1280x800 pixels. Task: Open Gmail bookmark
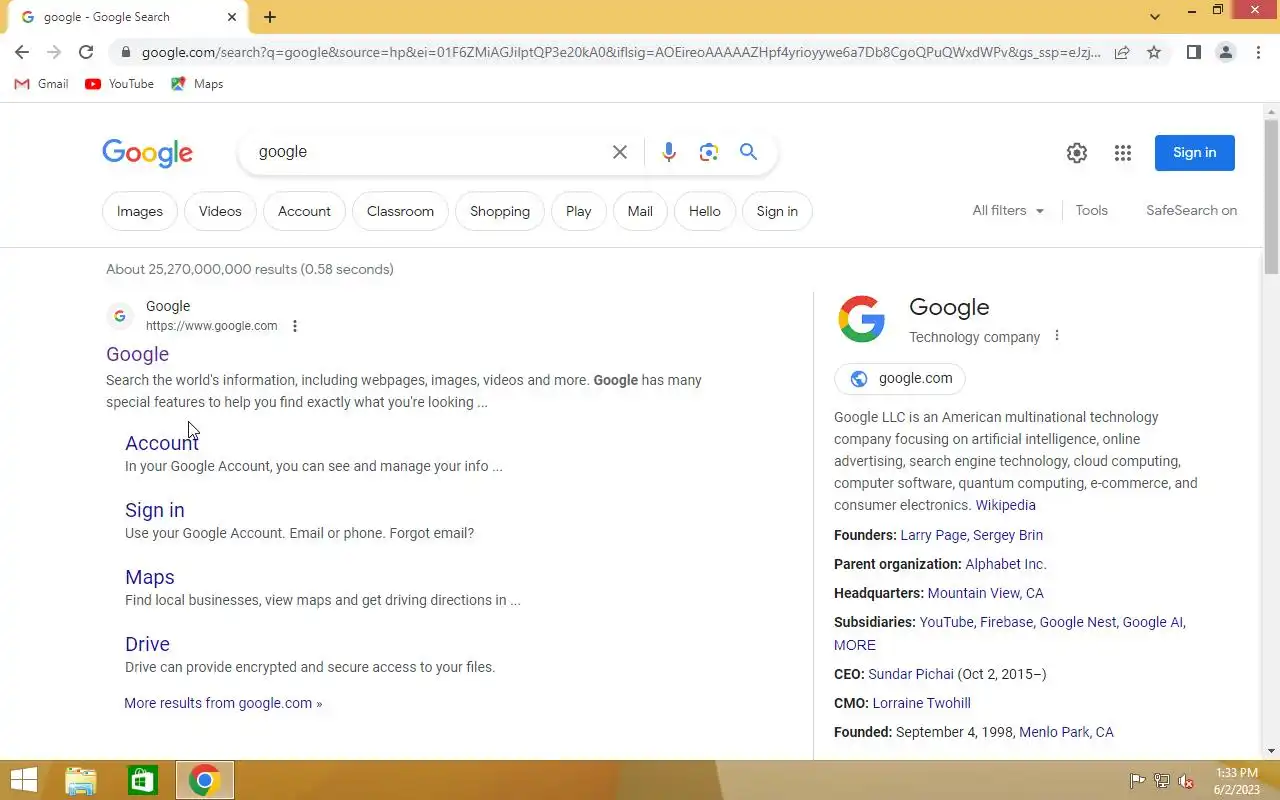(41, 84)
